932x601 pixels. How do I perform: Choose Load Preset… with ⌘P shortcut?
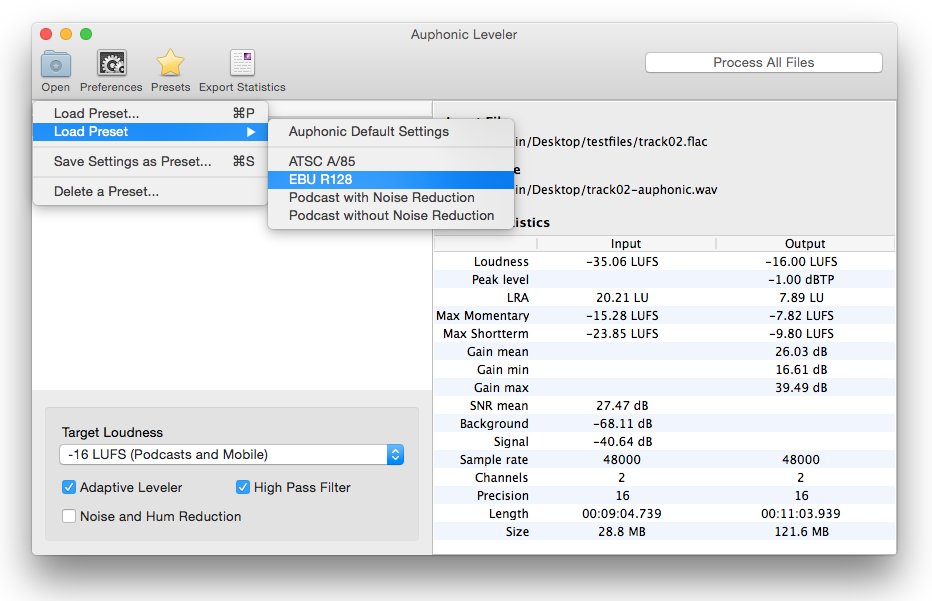pos(150,113)
